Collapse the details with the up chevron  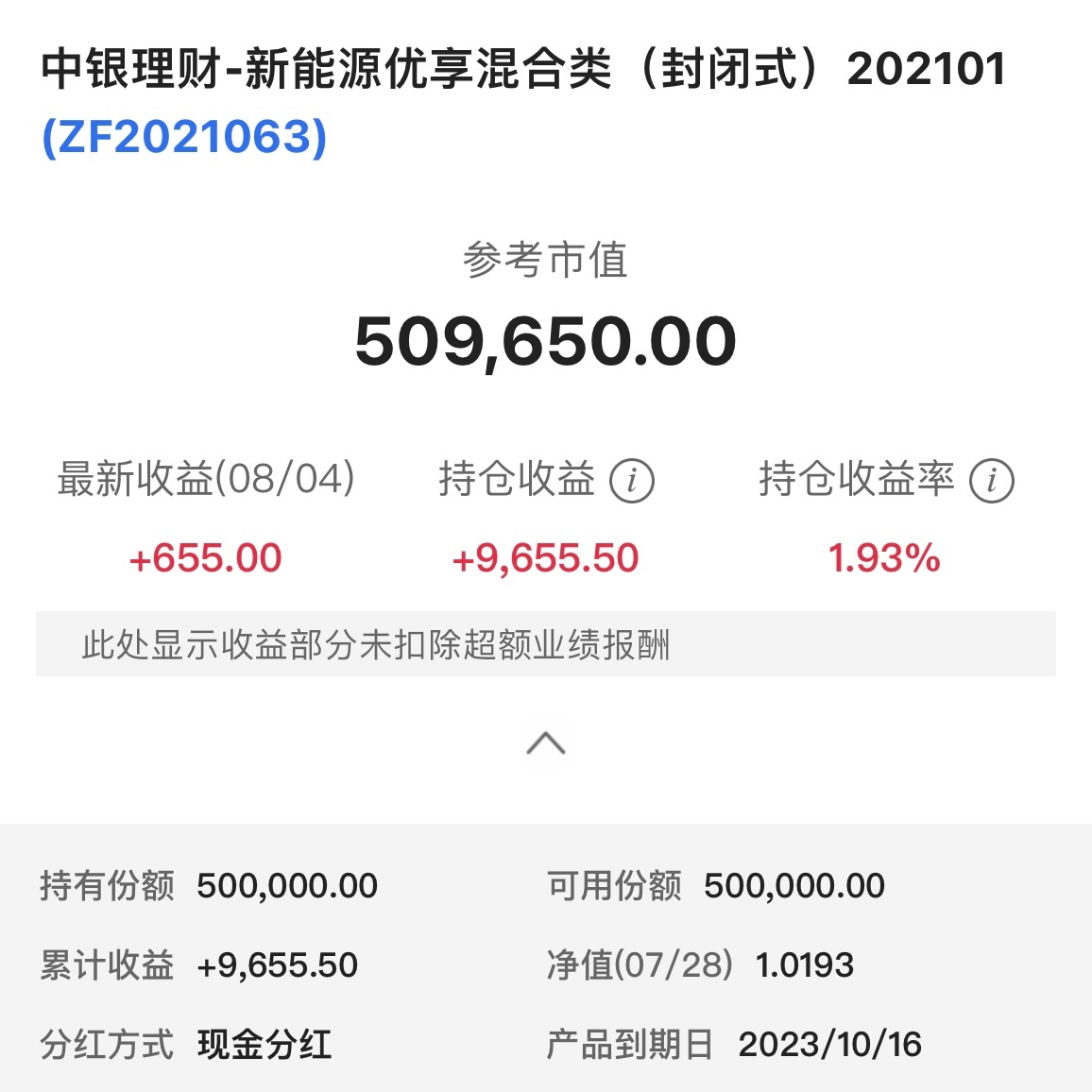pos(546,744)
